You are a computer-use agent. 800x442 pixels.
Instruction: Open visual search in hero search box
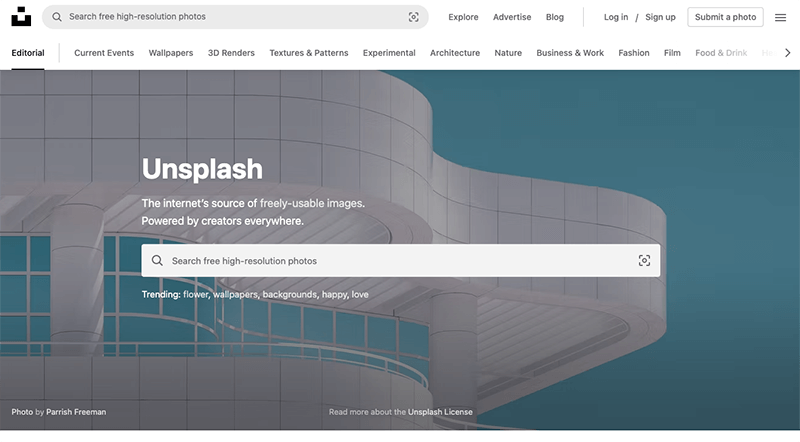pyautogui.click(x=644, y=260)
